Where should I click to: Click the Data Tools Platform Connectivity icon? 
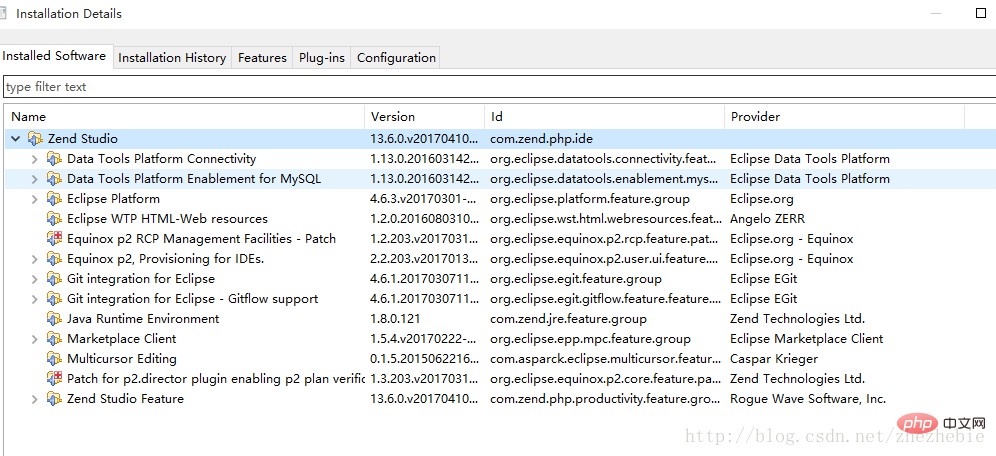point(54,159)
